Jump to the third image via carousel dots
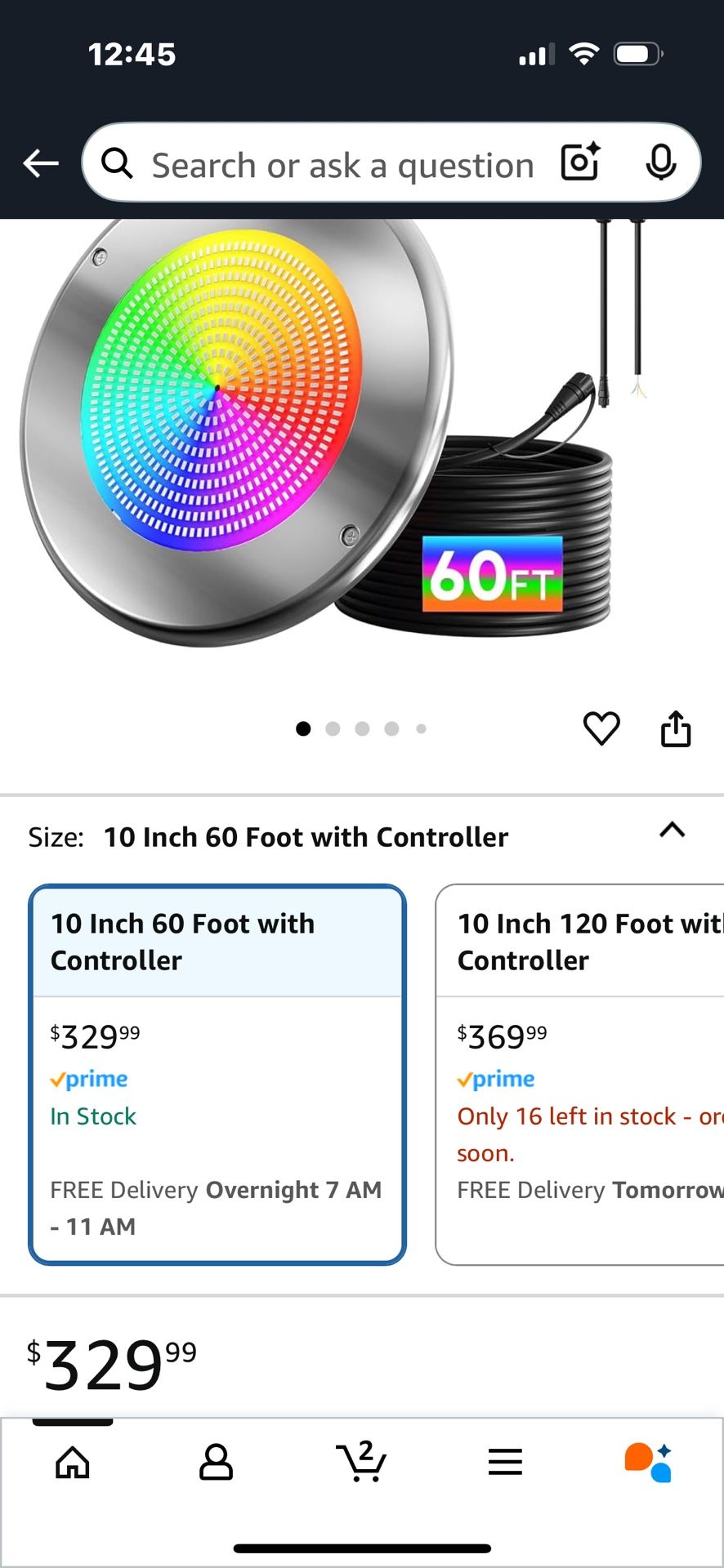 362,728
